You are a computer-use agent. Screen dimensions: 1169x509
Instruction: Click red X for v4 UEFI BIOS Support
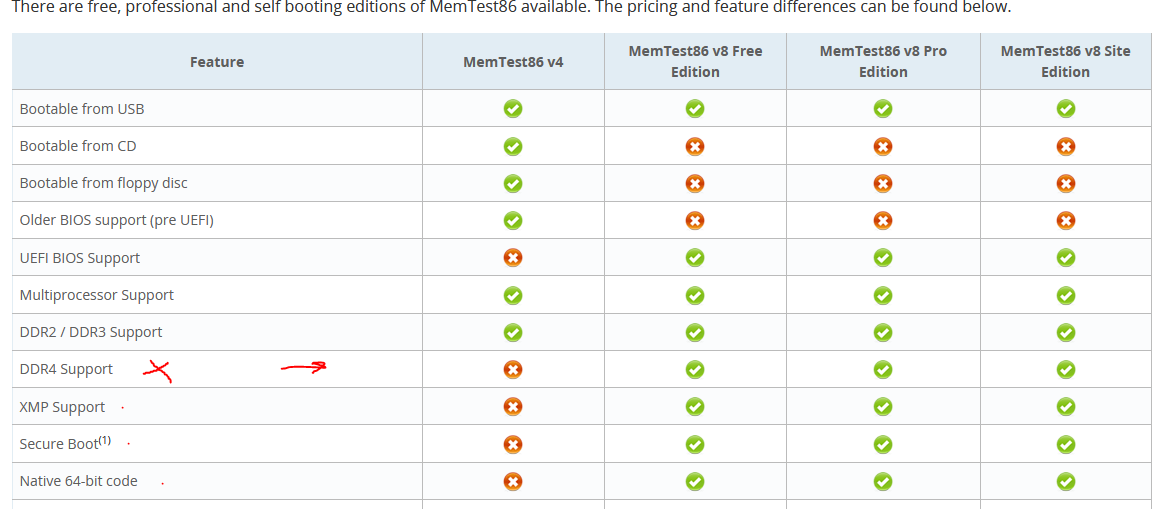(513, 258)
